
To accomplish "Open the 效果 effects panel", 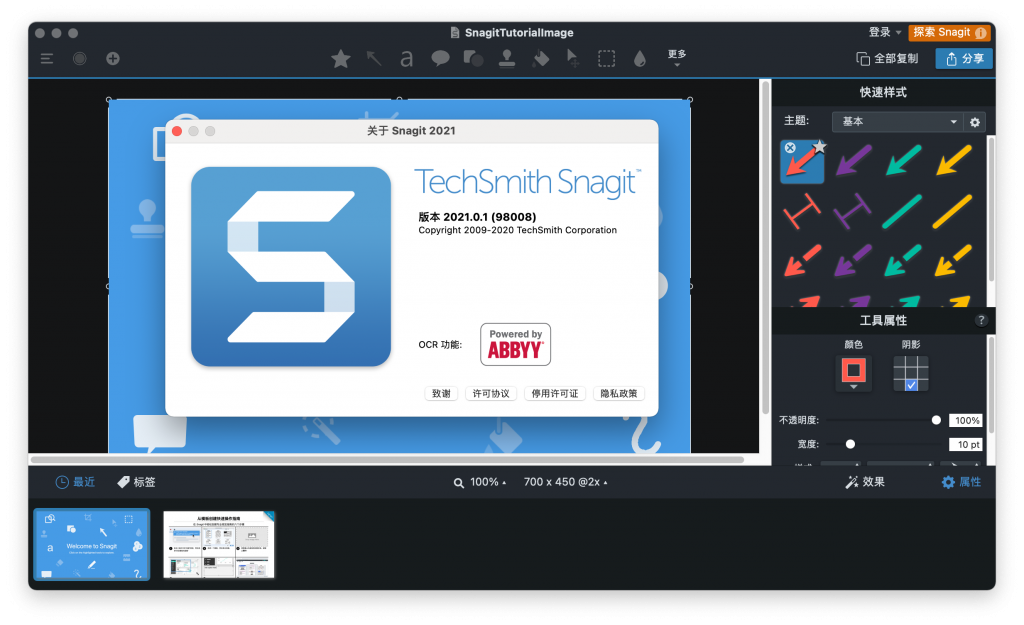I will (x=865, y=482).
